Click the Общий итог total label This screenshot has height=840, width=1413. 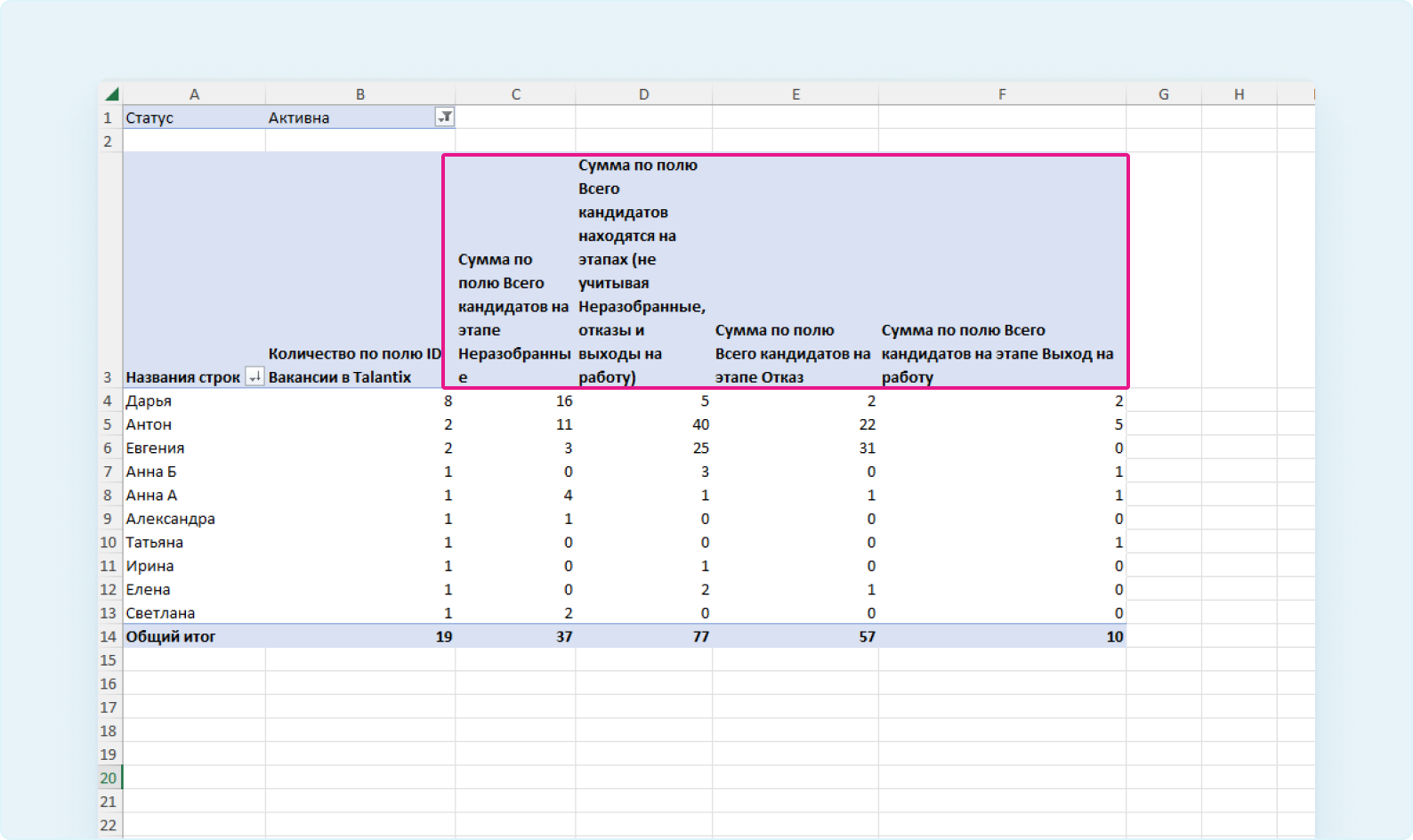(193, 636)
